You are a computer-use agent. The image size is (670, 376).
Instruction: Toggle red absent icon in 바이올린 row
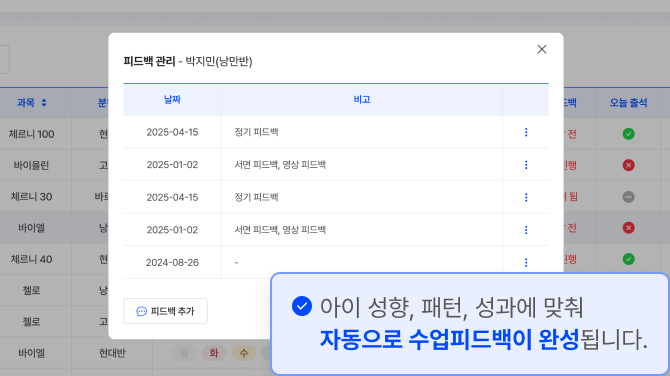pos(629,165)
